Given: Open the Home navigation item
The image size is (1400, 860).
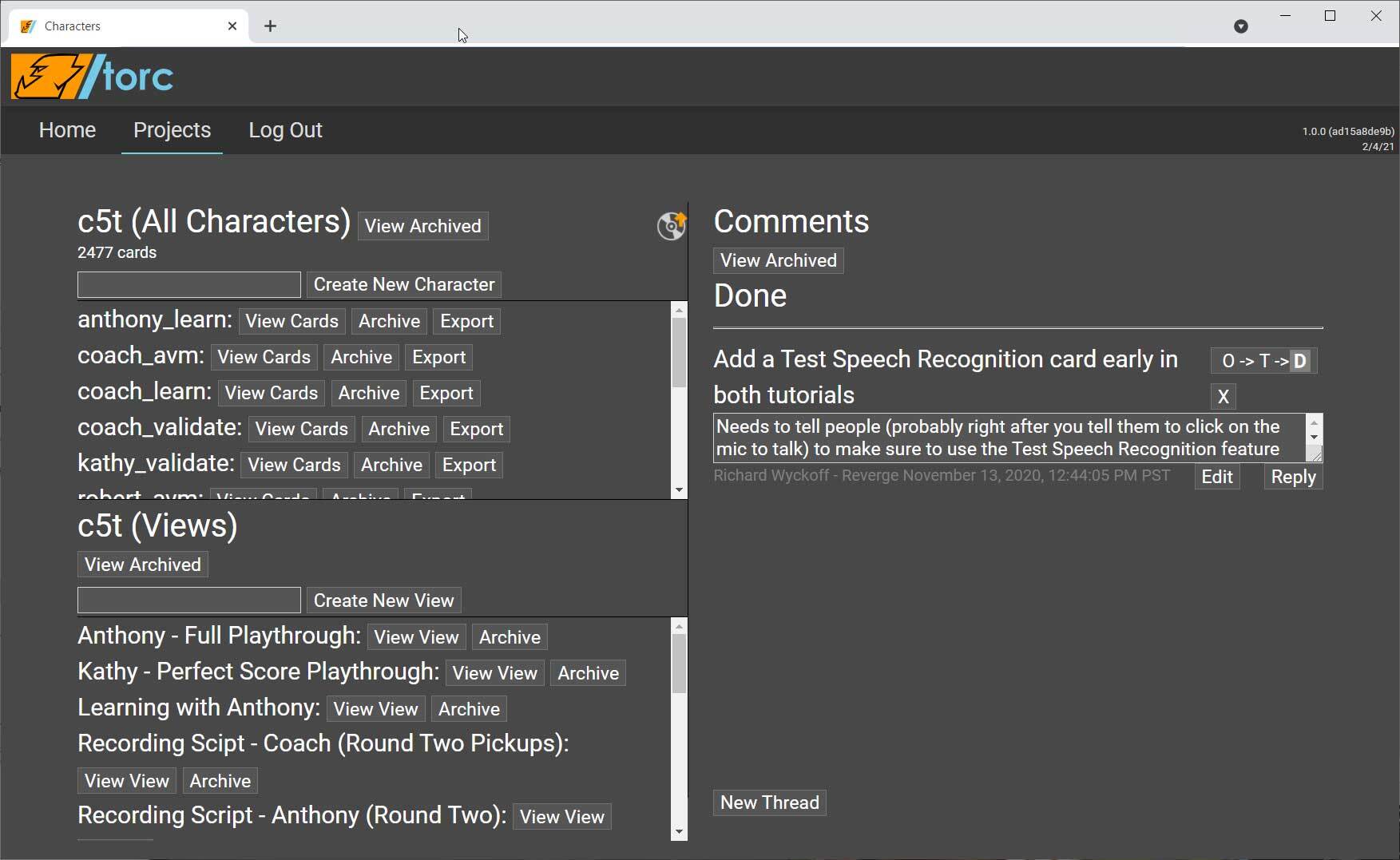Looking at the screenshot, I should tap(67, 130).
